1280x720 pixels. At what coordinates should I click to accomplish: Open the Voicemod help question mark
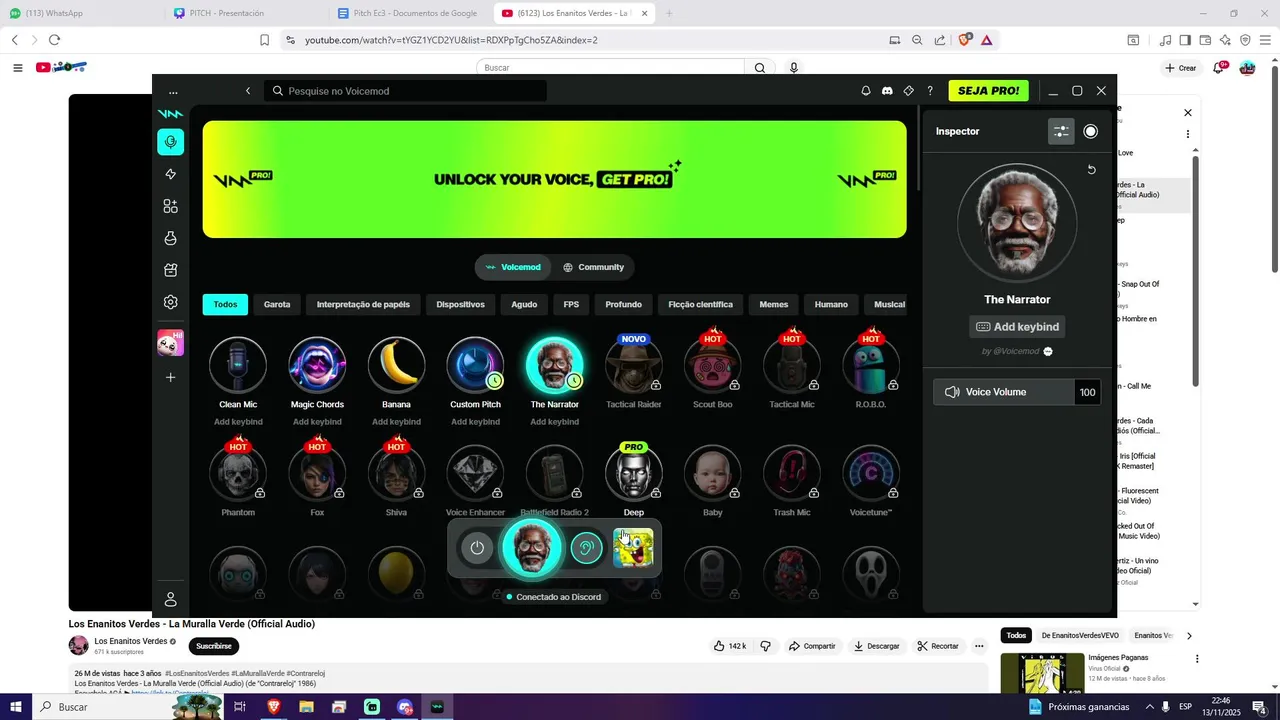point(930,91)
